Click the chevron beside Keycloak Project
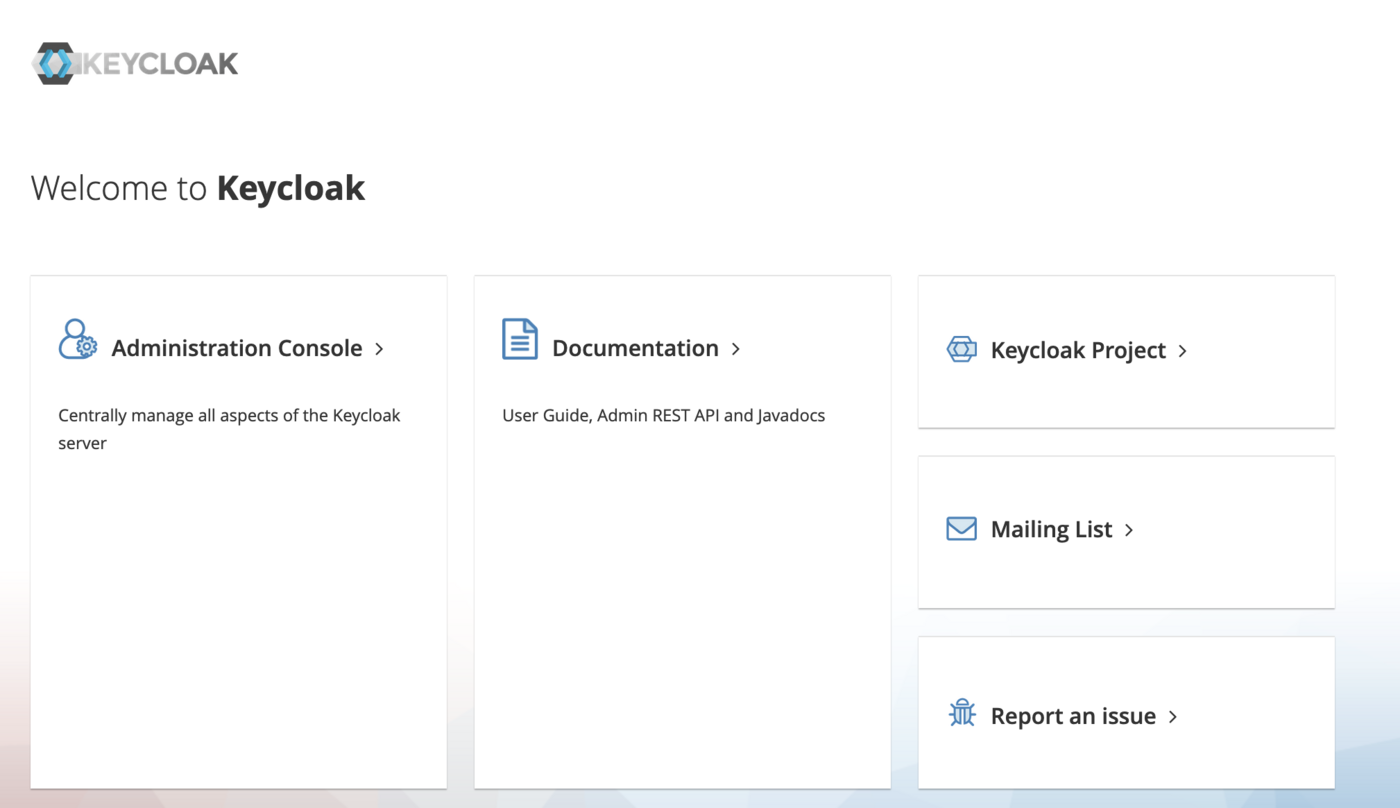Screen dimensions: 1400x808 1182,351
